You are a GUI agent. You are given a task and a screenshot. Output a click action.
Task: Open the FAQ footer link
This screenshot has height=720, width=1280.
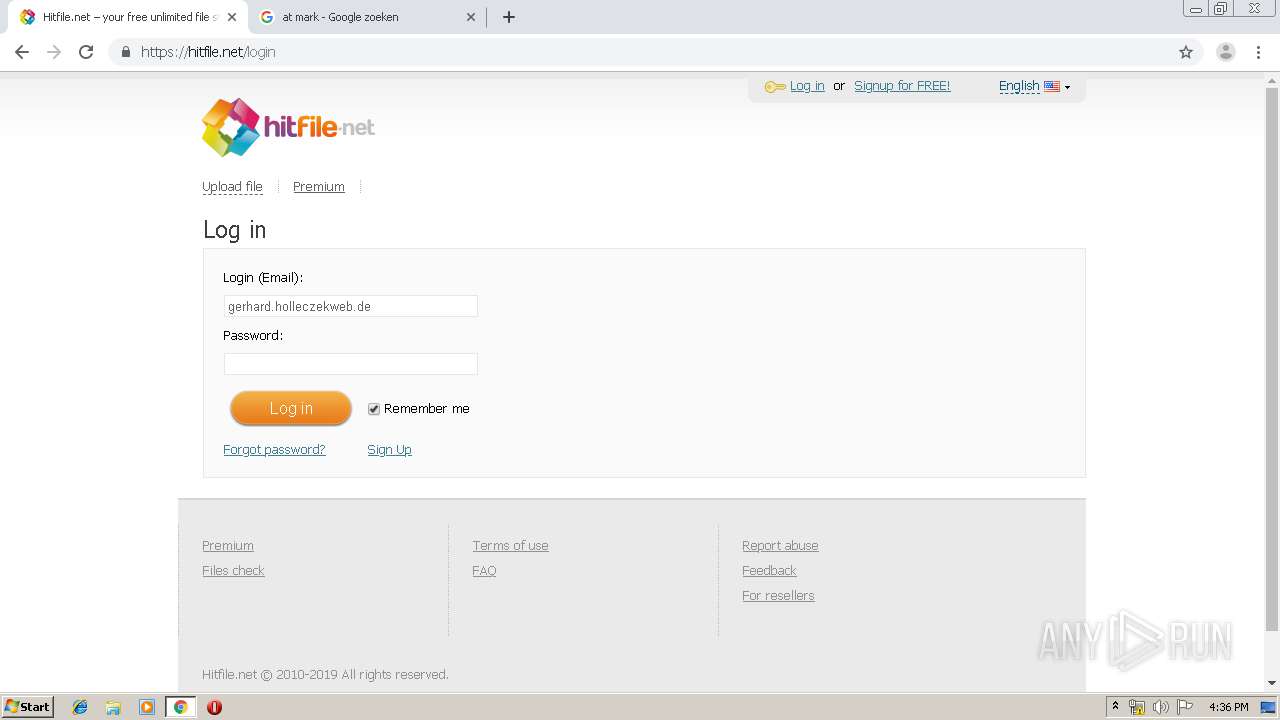tap(484, 571)
